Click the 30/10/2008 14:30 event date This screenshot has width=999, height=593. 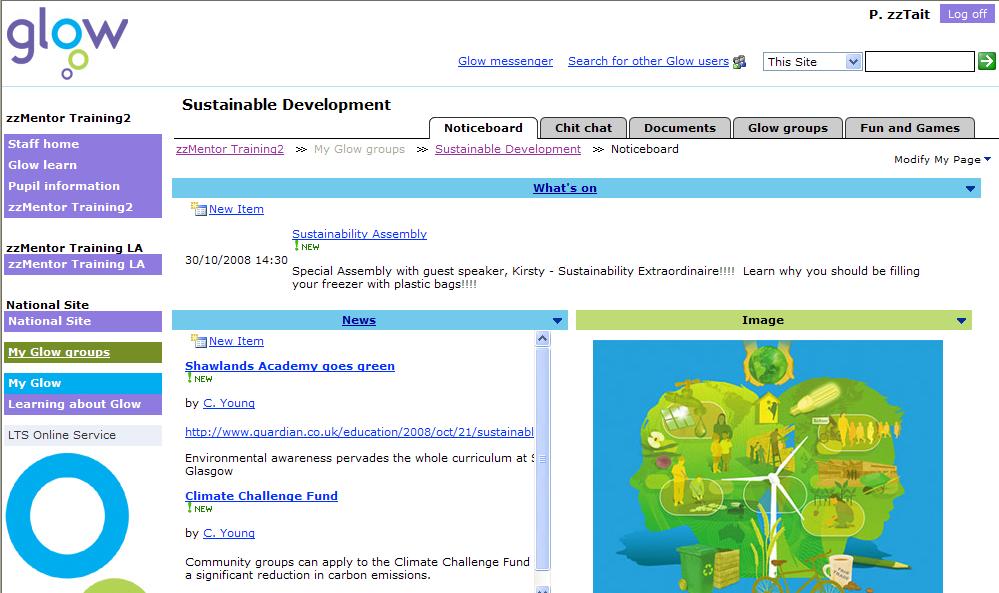point(236,260)
